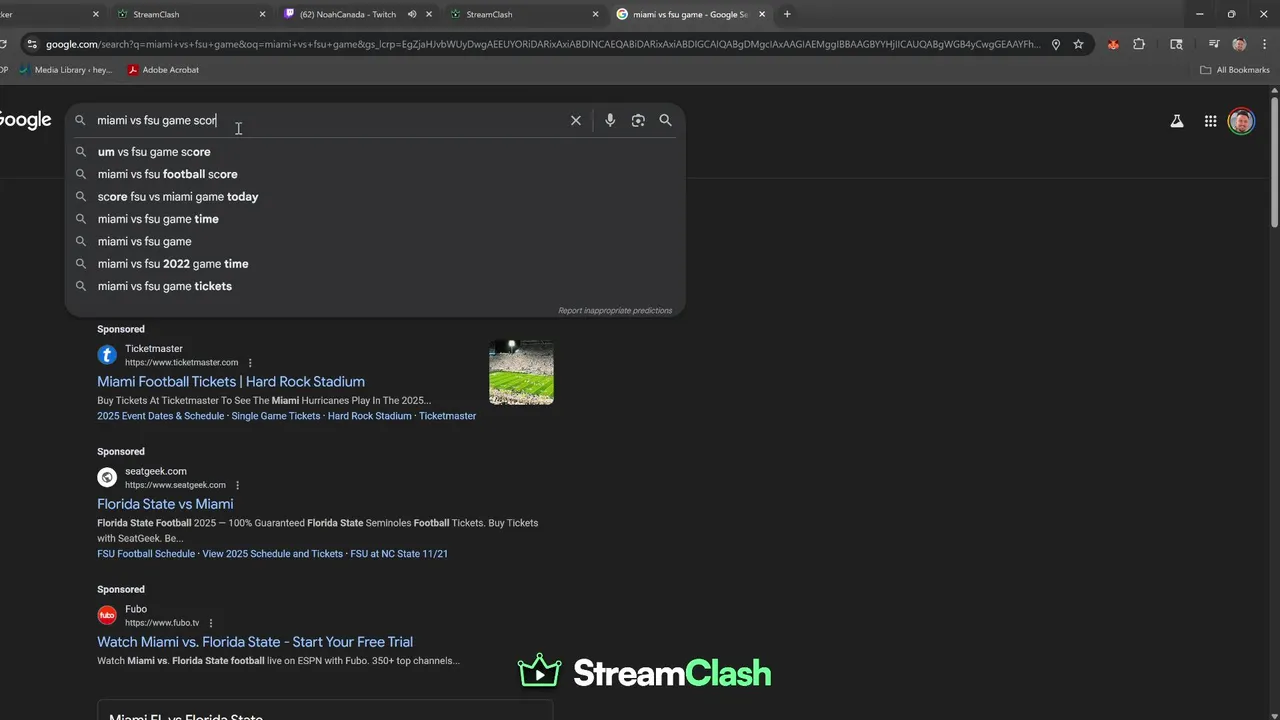The width and height of the screenshot is (1280, 720).
Task: Submit search with the magnifier icon
Action: [x=666, y=120]
